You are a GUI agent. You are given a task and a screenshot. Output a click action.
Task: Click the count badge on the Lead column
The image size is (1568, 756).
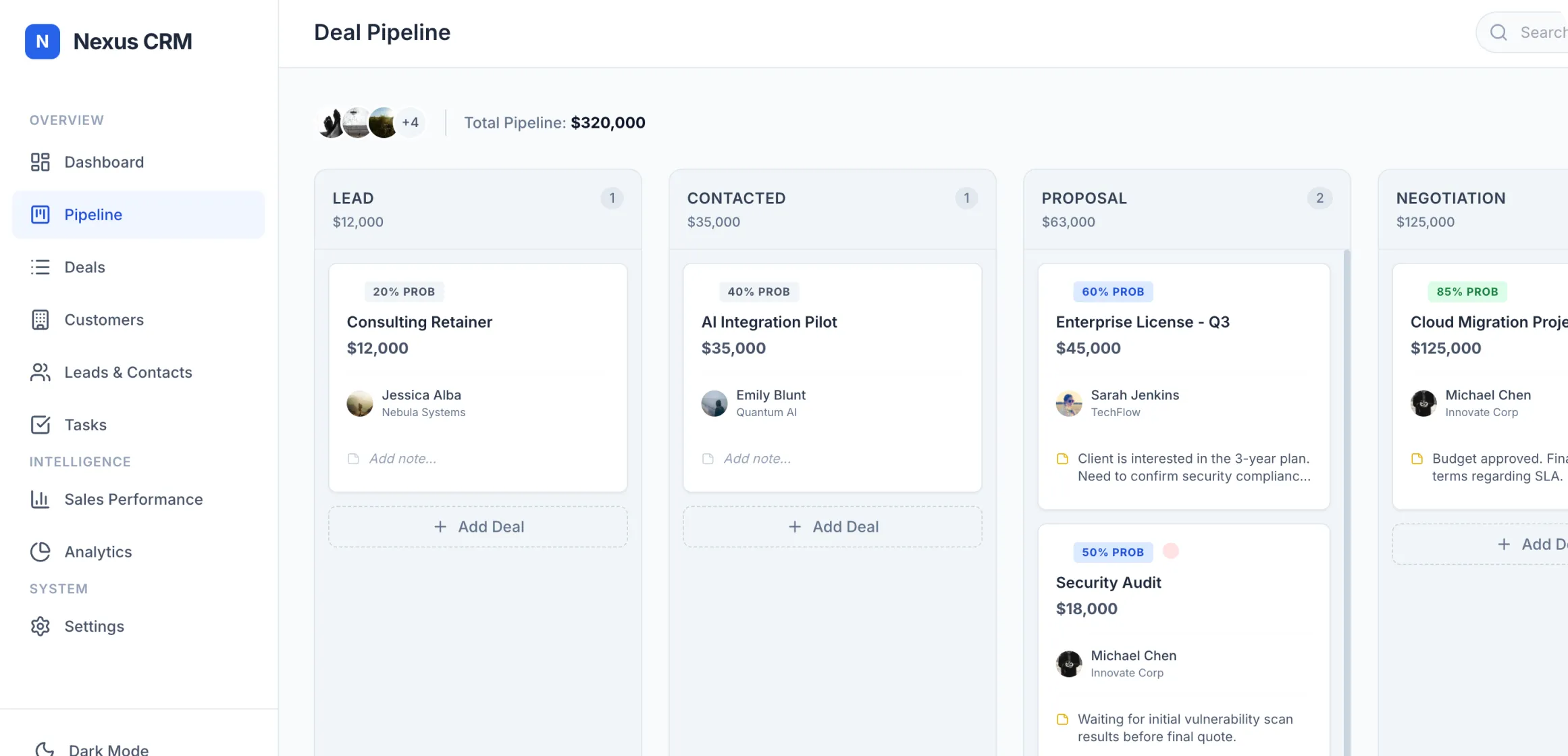coord(612,198)
